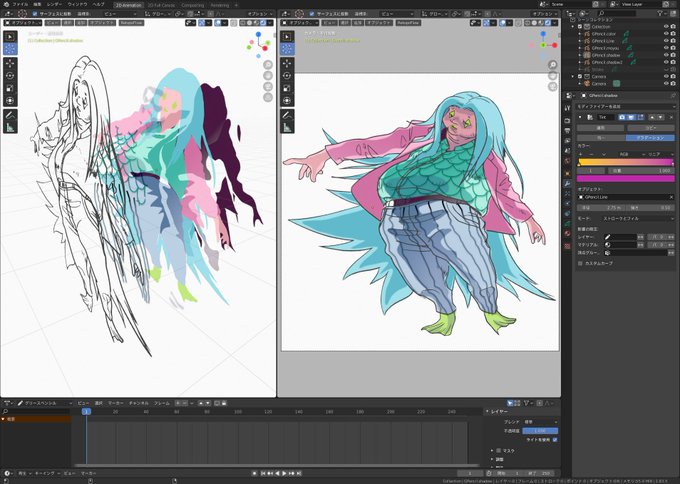The image size is (680, 484).
Task: Select the Annotate tool in the right camera viewport
Action: pyautogui.click(x=287, y=115)
